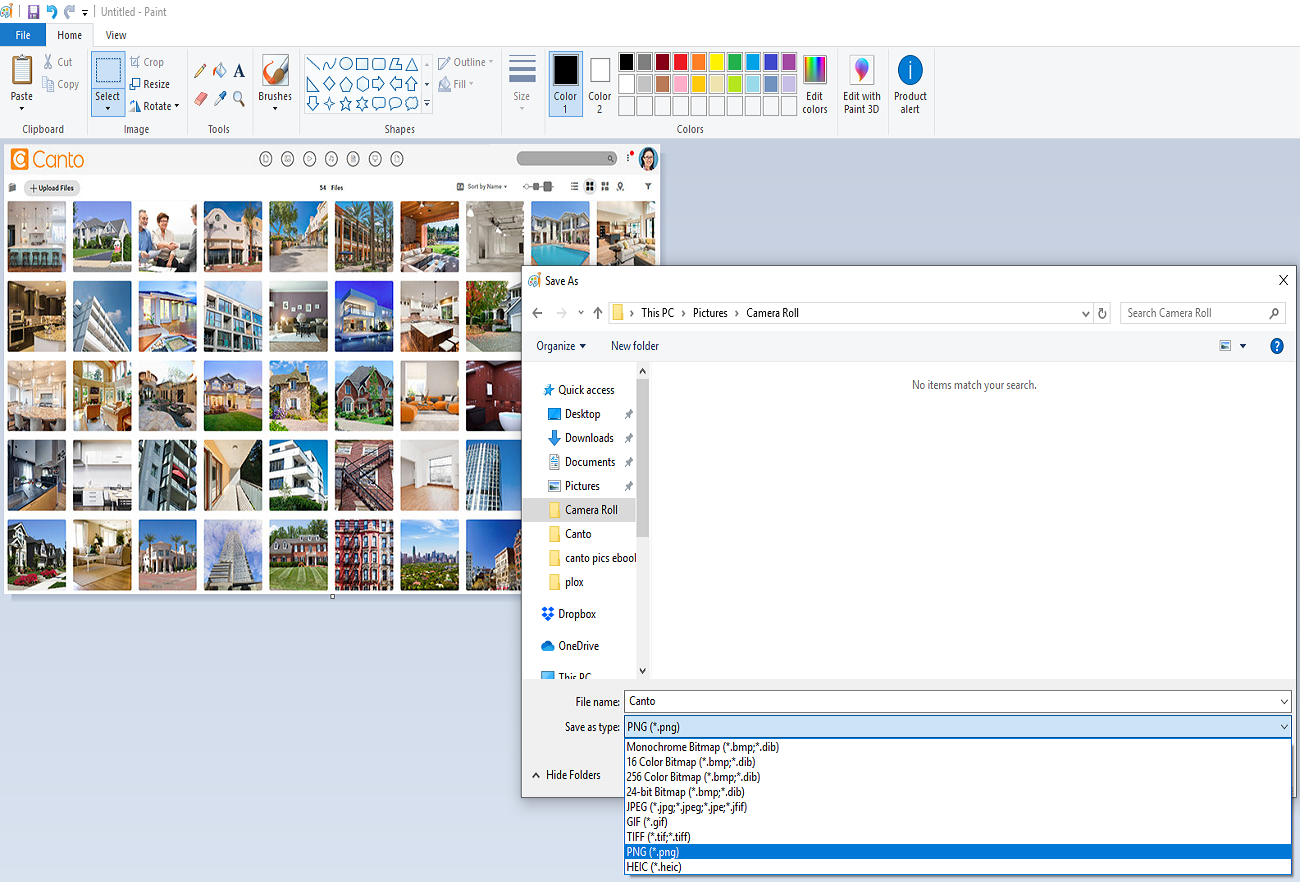Select the Magnifier tool
The image size is (1300, 882).
(x=238, y=97)
